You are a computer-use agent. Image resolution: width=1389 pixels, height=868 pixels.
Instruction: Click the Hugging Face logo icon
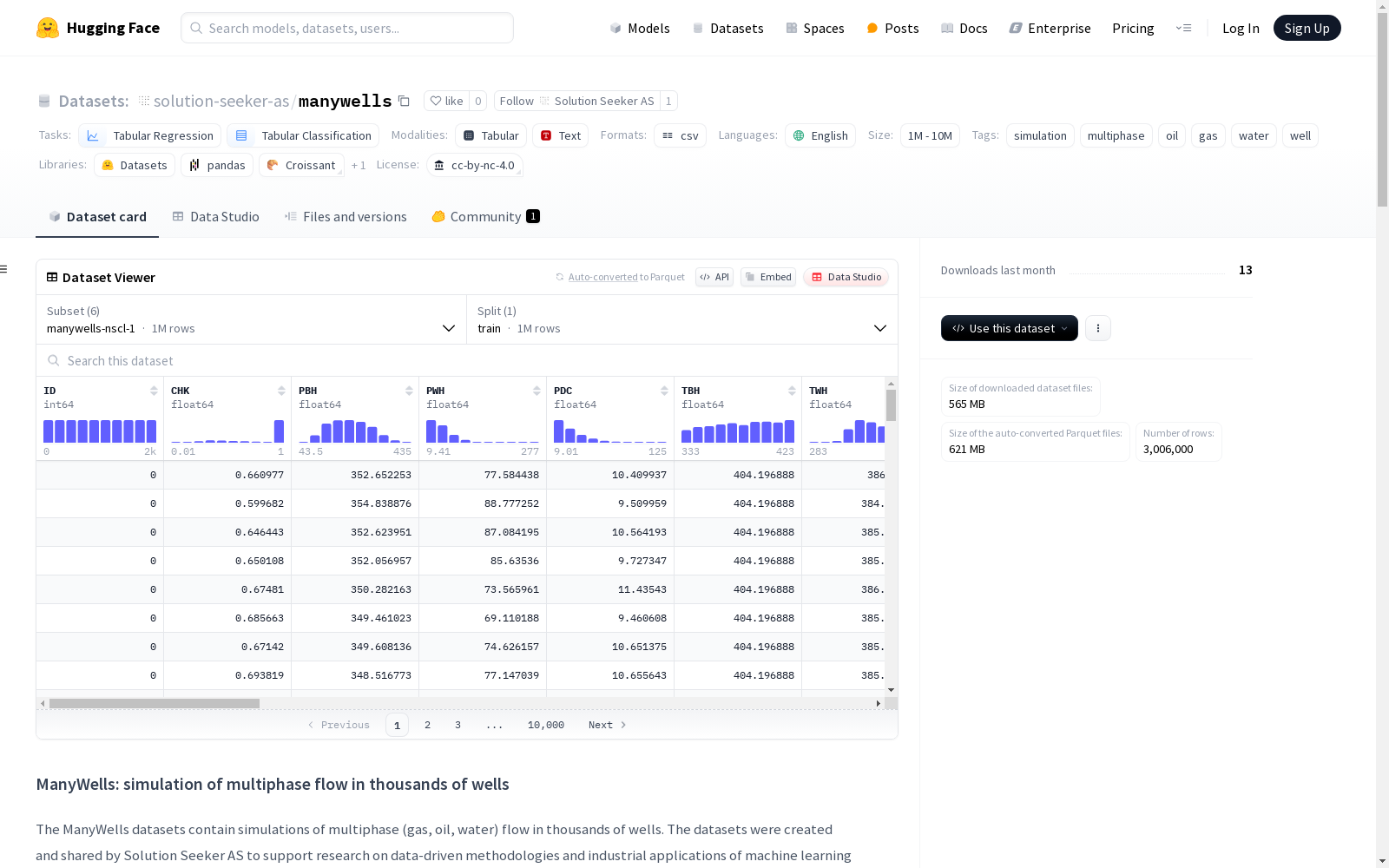pyautogui.click(x=48, y=28)
